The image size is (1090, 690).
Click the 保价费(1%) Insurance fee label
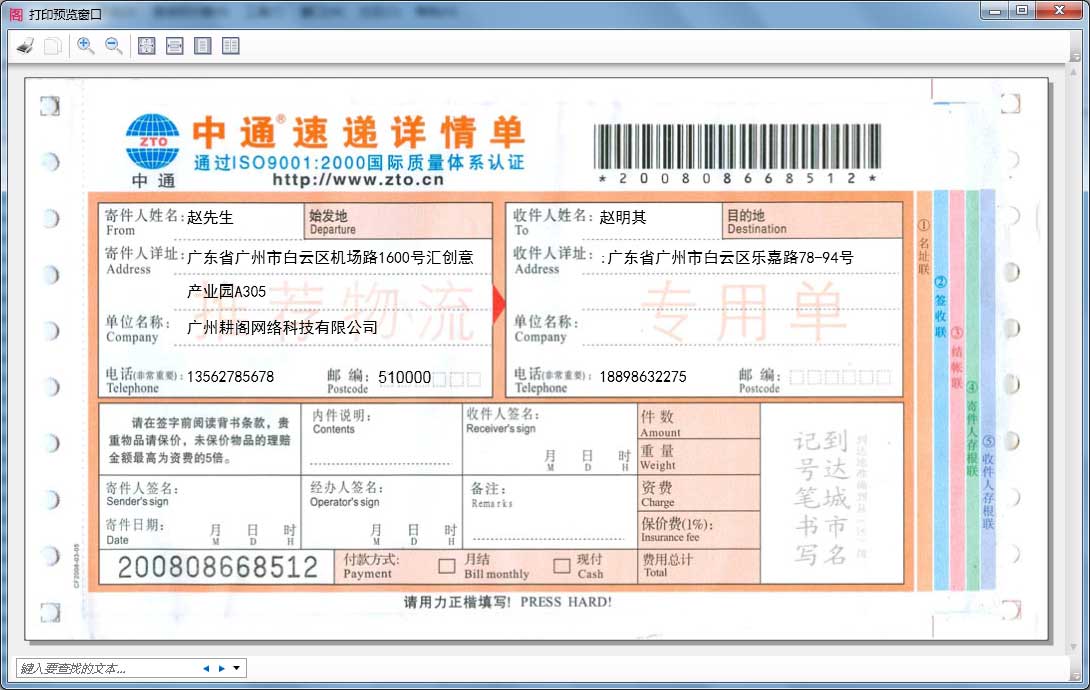pos(676,529)
